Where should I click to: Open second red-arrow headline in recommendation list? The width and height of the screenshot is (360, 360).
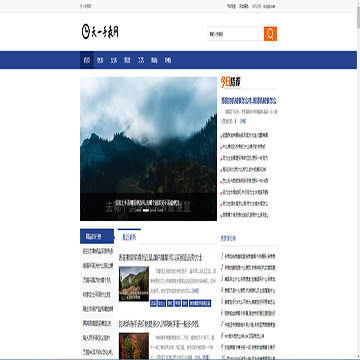click(244, 146)
